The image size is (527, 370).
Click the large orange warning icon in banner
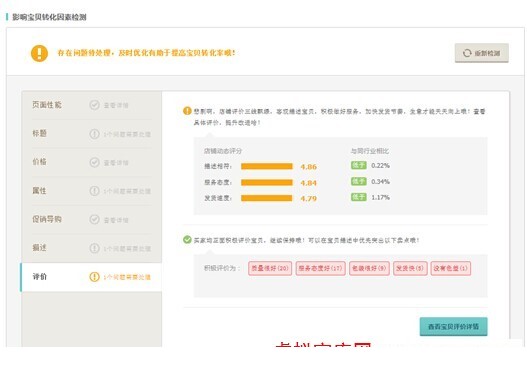click(x=39, y=53)
